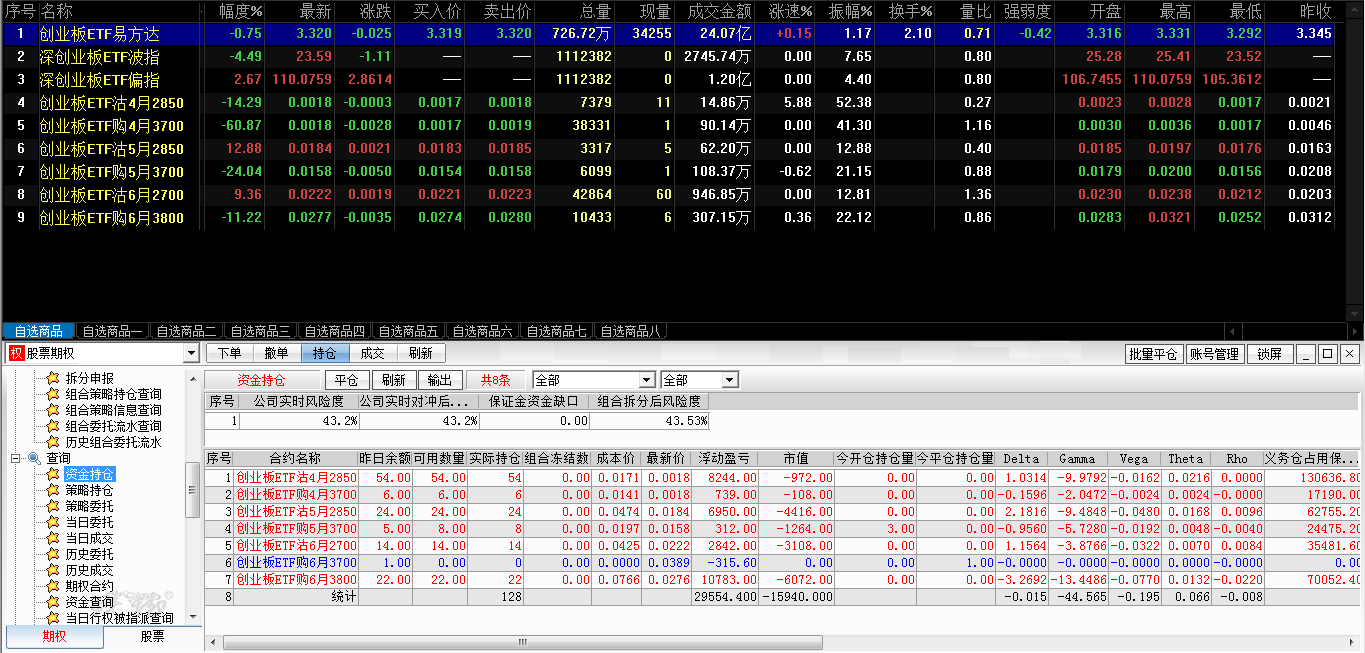Click the star icon beside 拆分申报

(54, 378)
